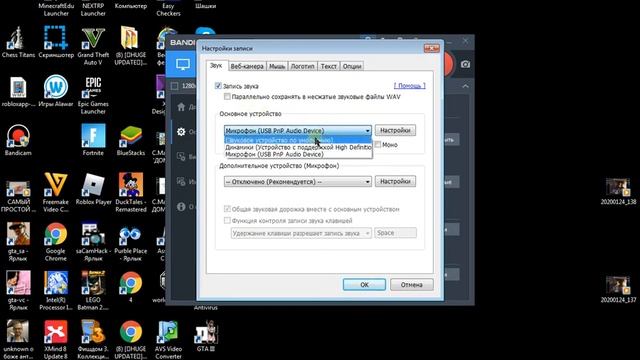This screenshot has height=360, width=640.
Task: Open Bandicam settings gear sidebar icon
Action: pos(181,131)
